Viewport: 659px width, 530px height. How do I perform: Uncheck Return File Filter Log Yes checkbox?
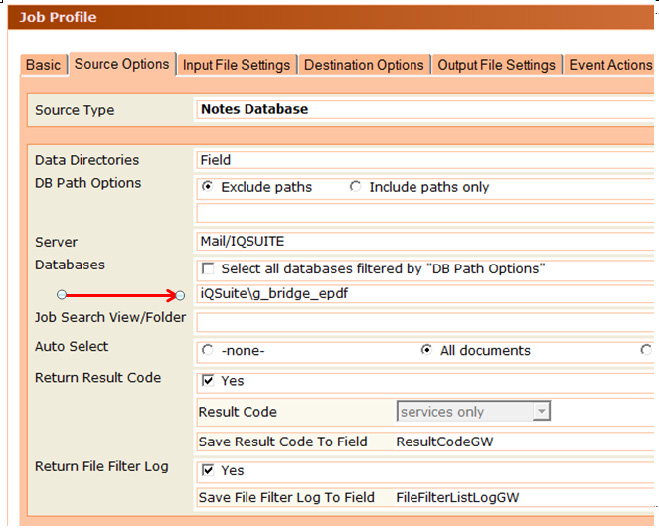pos(208,470)
